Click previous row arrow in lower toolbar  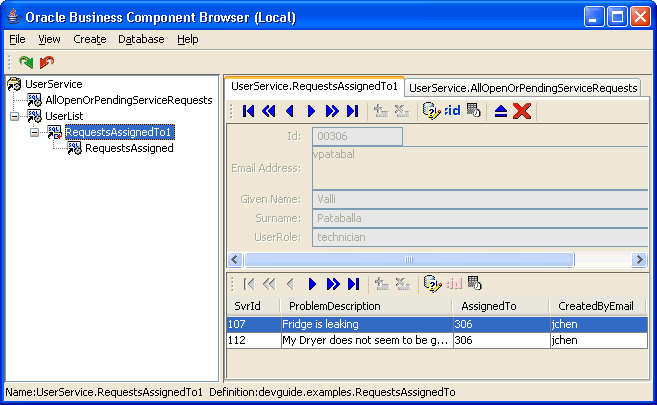coord(290,284)
